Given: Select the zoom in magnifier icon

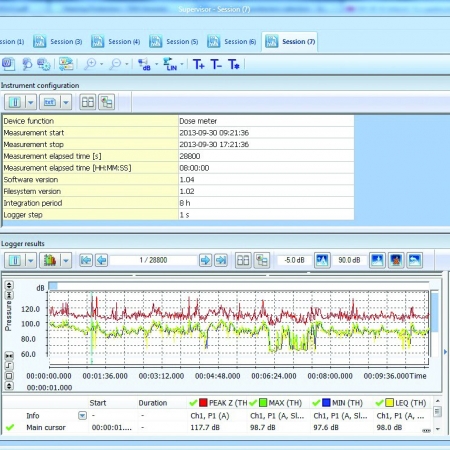Looking at the screenshot, I should (90, 64).
